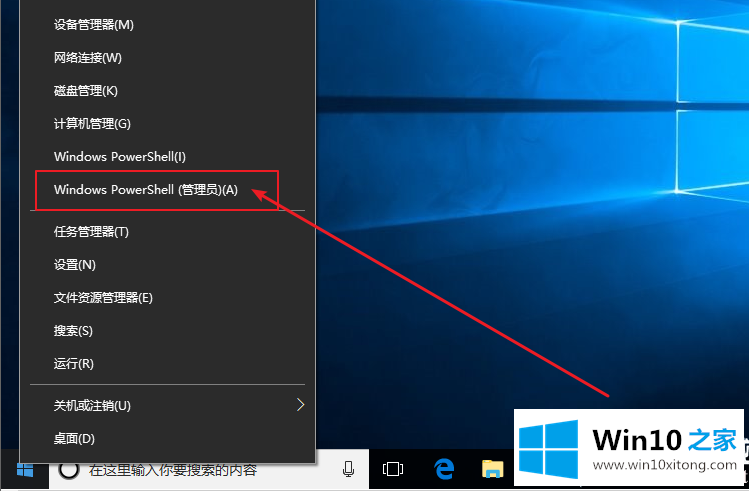Open File Explorer taskbar icon
This screenshot has height=491, width=749.
point(492,469)
